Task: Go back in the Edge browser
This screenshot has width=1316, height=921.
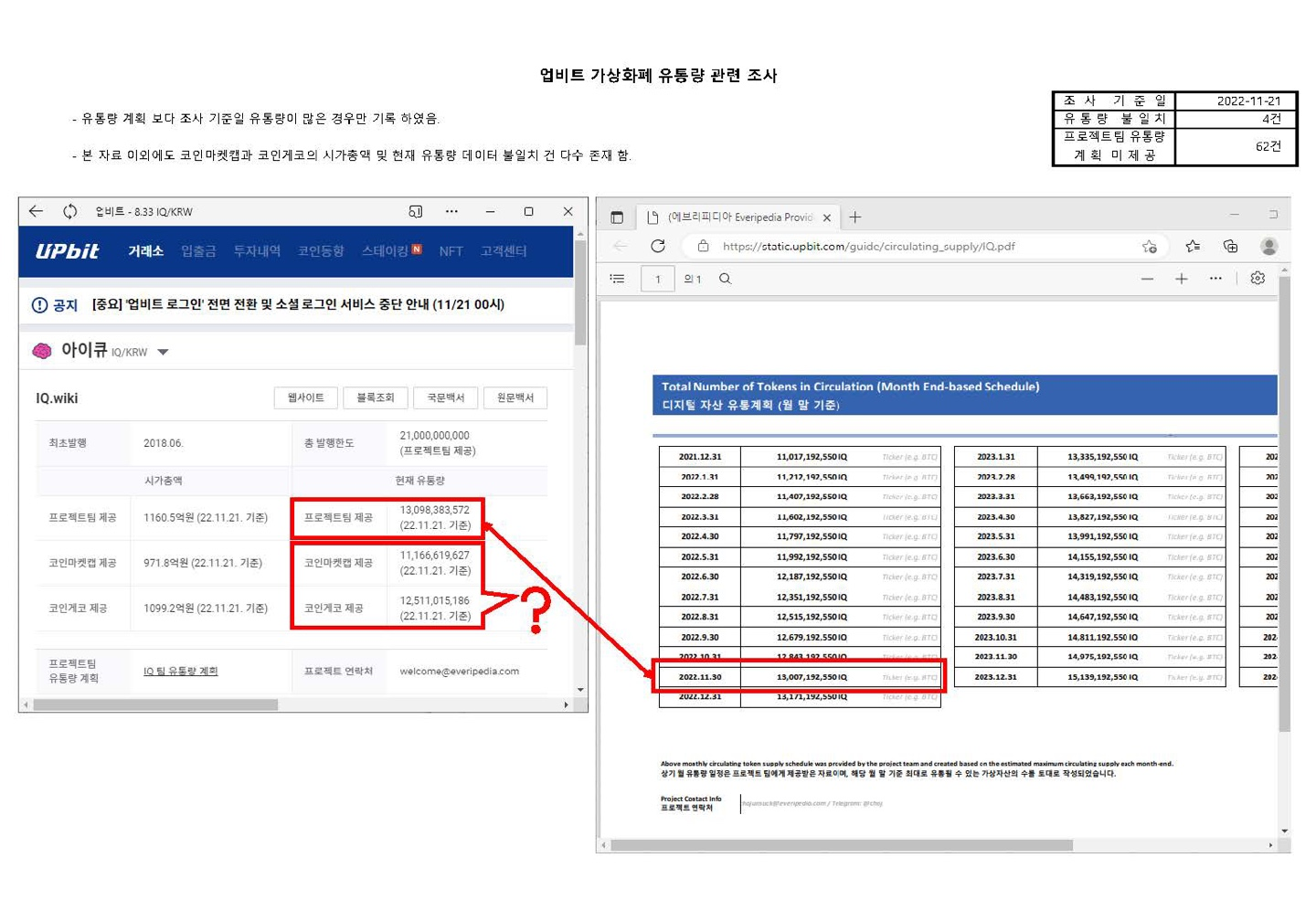Action: coord(621,246)
